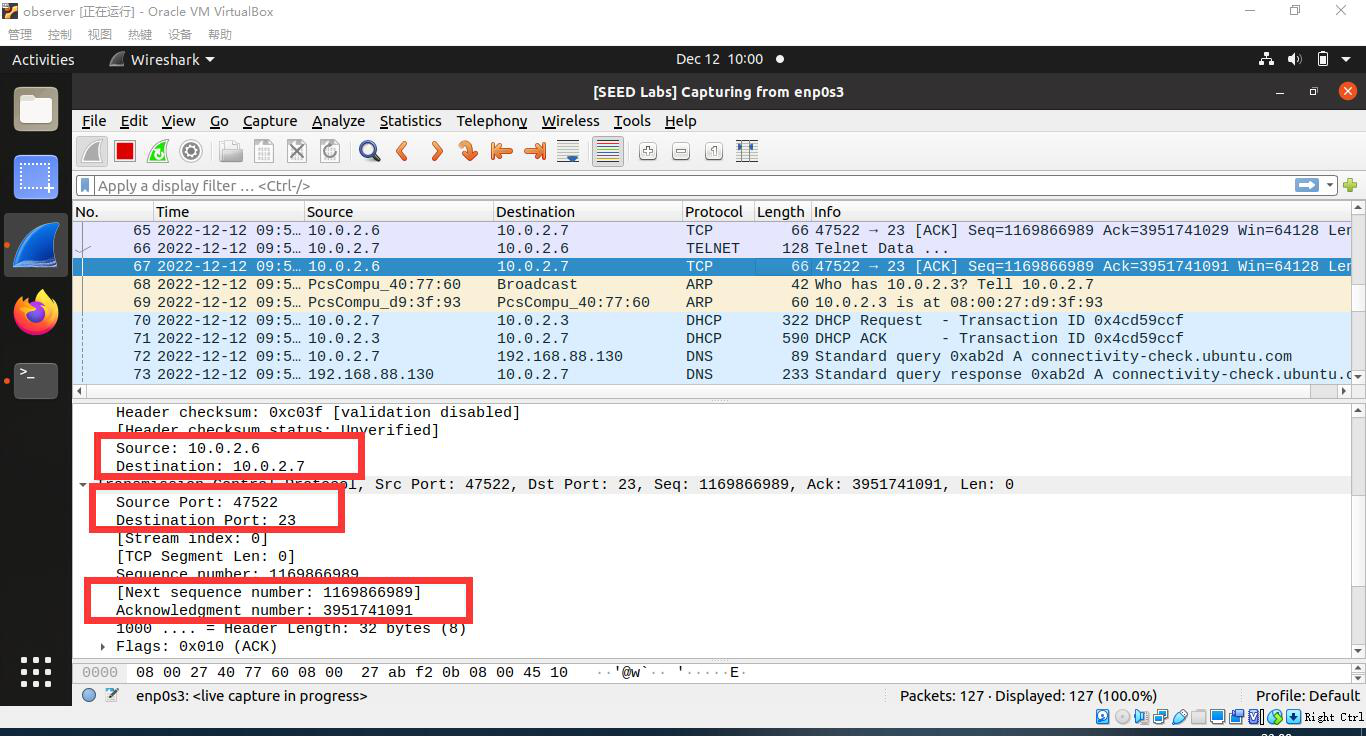Expand the Flags: 0x010 (ACK) field
This screenshot has height=736, width=1366.
[102, 646]
